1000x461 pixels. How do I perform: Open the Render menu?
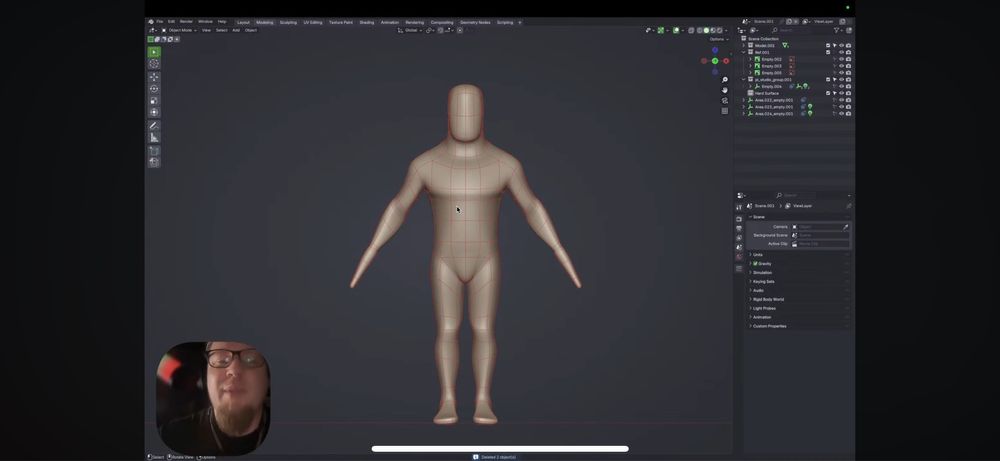[186, 22]
